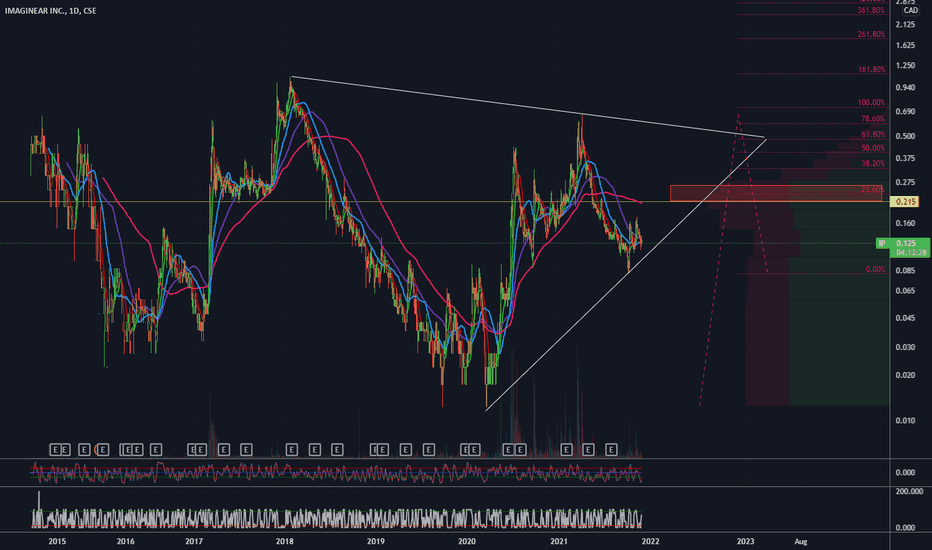Open the last earnings E marker before 2022
932x550 pixels.
611,450
